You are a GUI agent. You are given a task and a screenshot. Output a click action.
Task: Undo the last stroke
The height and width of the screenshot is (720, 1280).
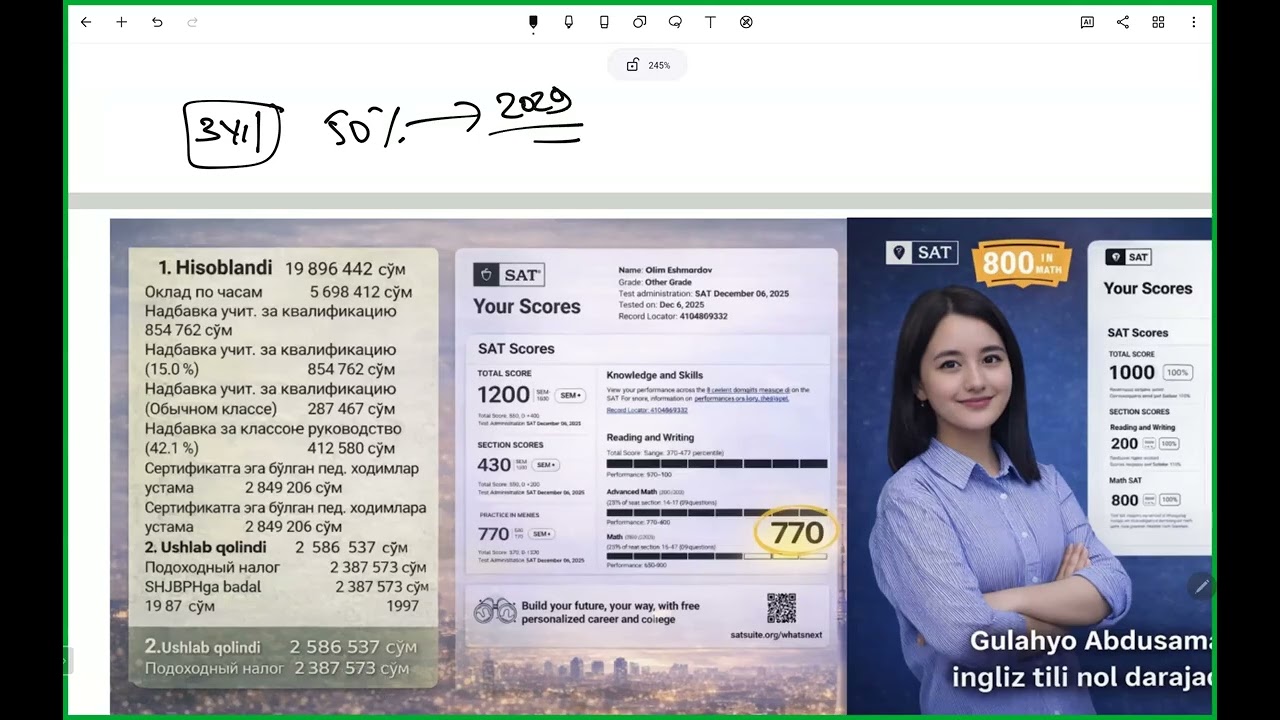[157, 22]
